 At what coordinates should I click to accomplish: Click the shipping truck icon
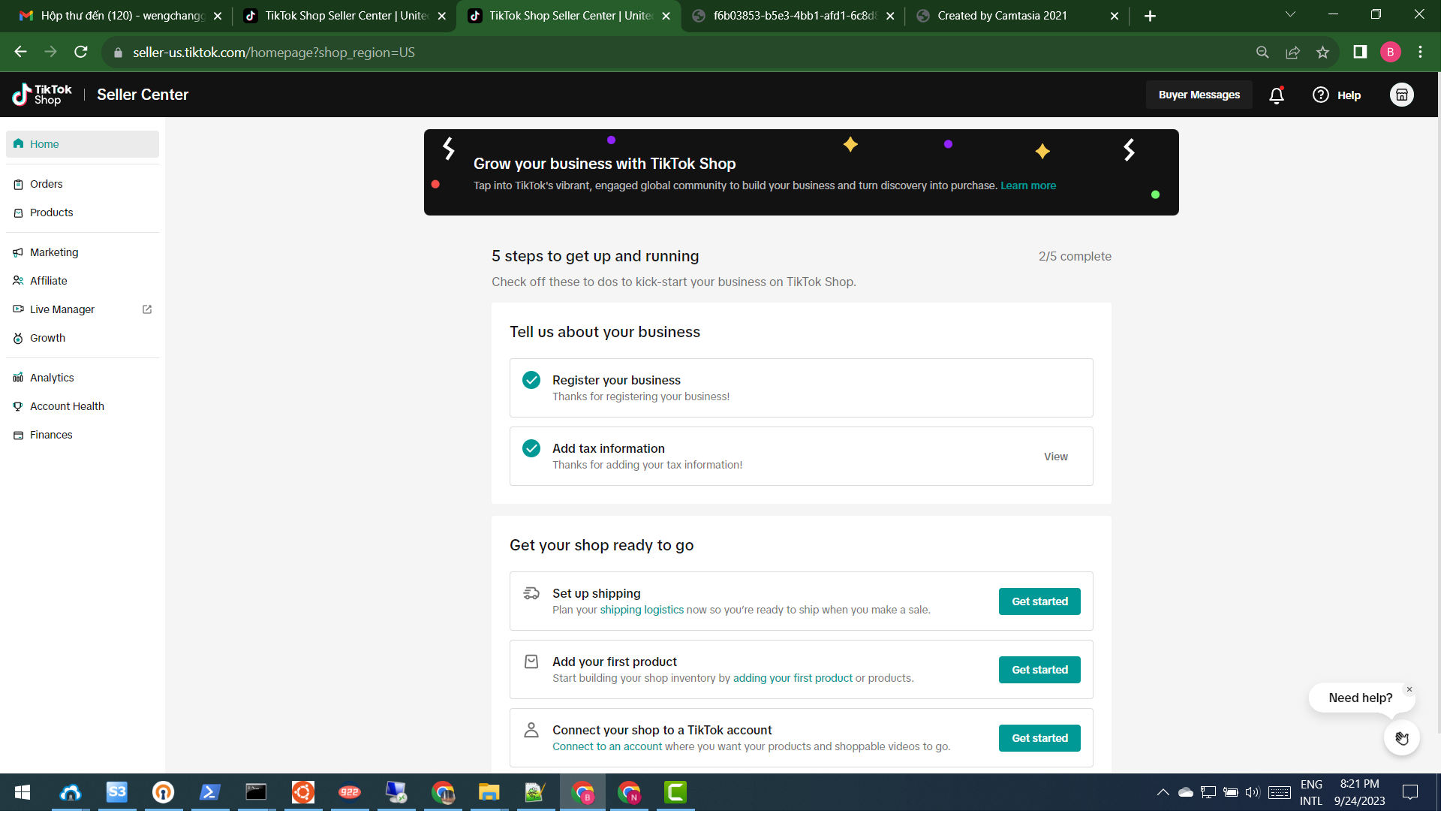(x=531, y=593)
